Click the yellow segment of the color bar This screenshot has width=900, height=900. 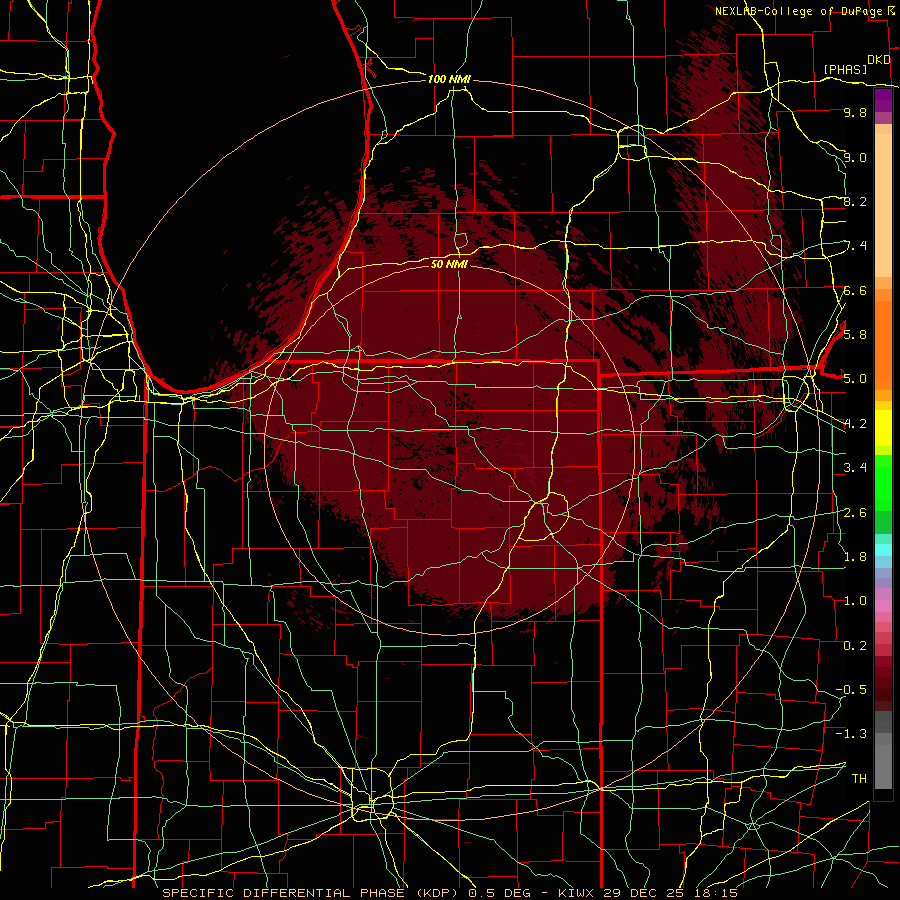coord(883,428)
